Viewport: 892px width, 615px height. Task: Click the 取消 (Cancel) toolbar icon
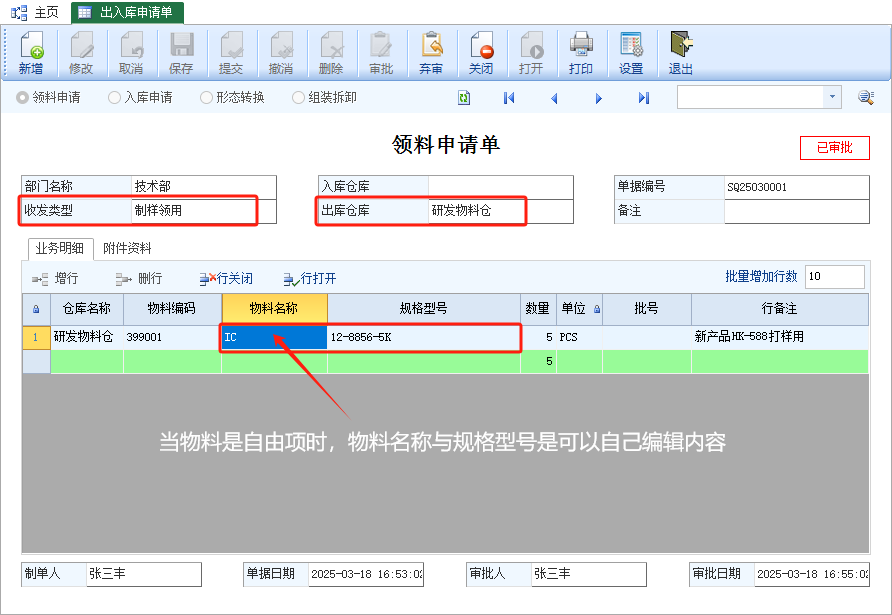coord(131,53)
